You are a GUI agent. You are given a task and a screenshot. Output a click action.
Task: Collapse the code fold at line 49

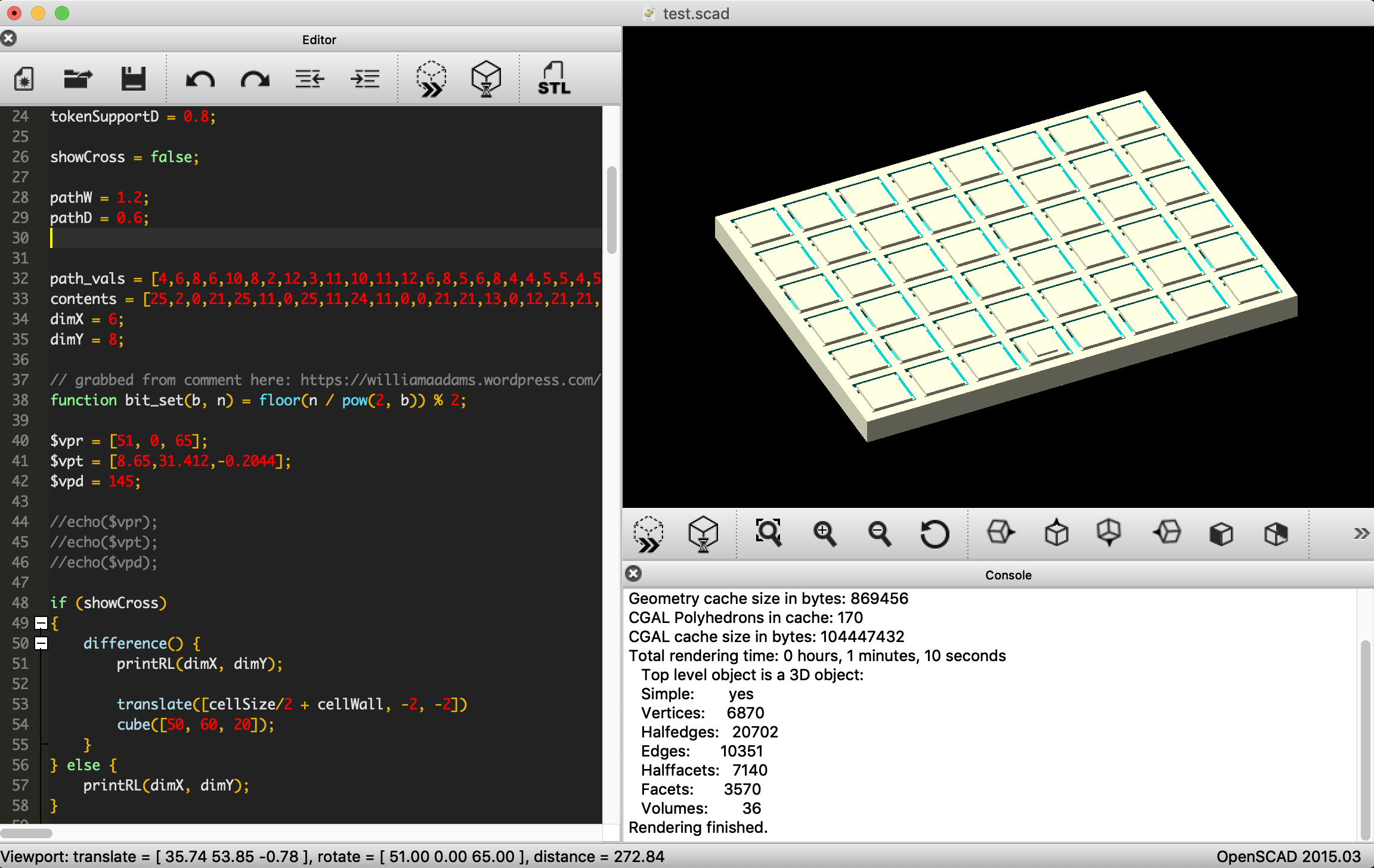(41, 623)
